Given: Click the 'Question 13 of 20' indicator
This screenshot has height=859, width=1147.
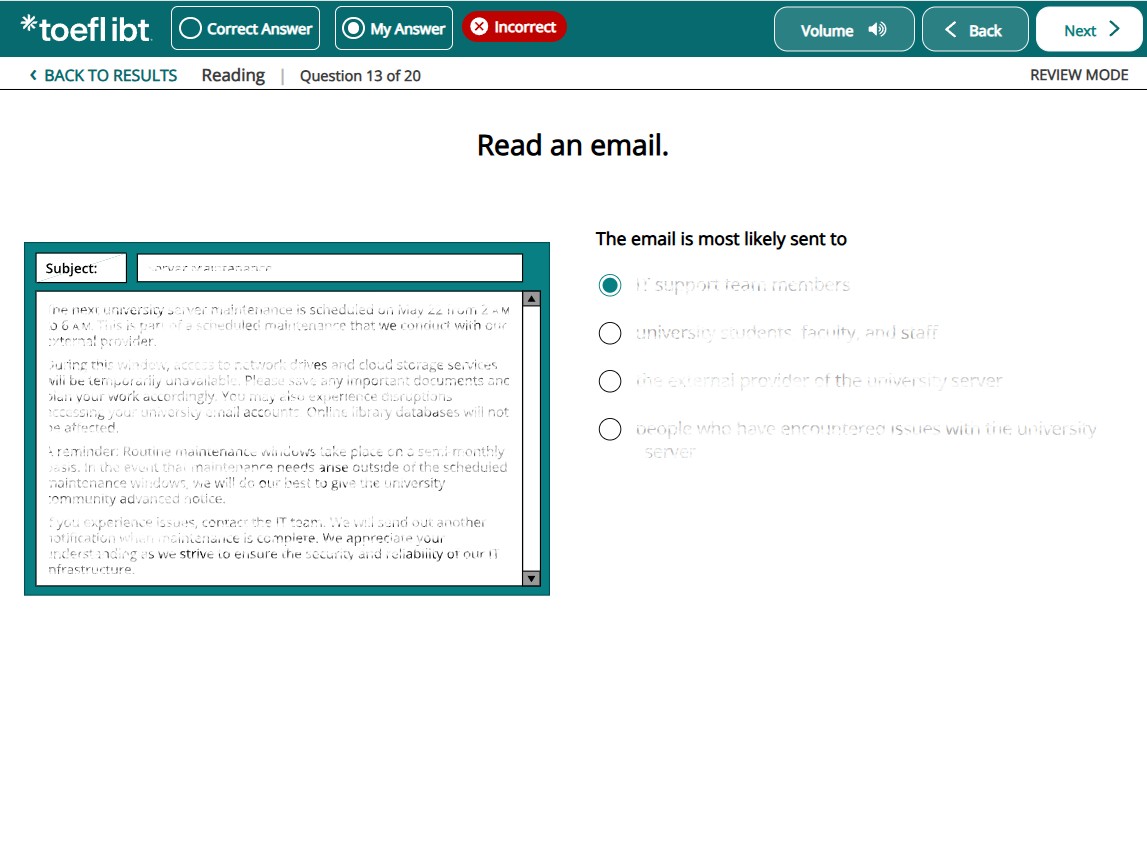Looking at the screenshot, I should coord(360,76).
